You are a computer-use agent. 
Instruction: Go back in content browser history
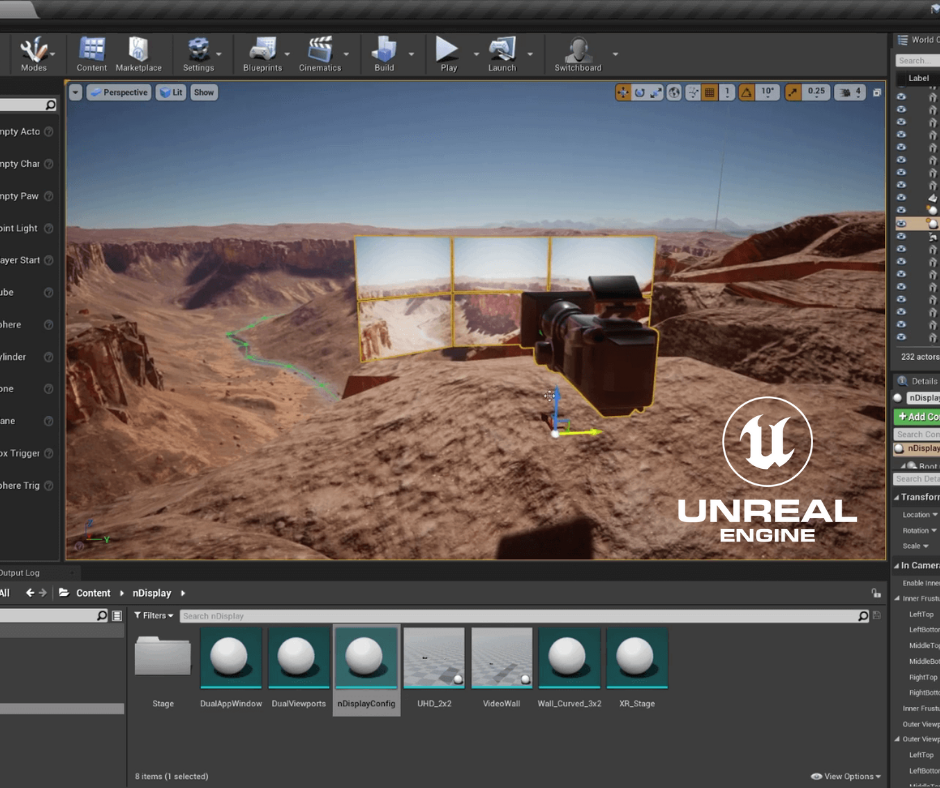click(x=29, y=592)
